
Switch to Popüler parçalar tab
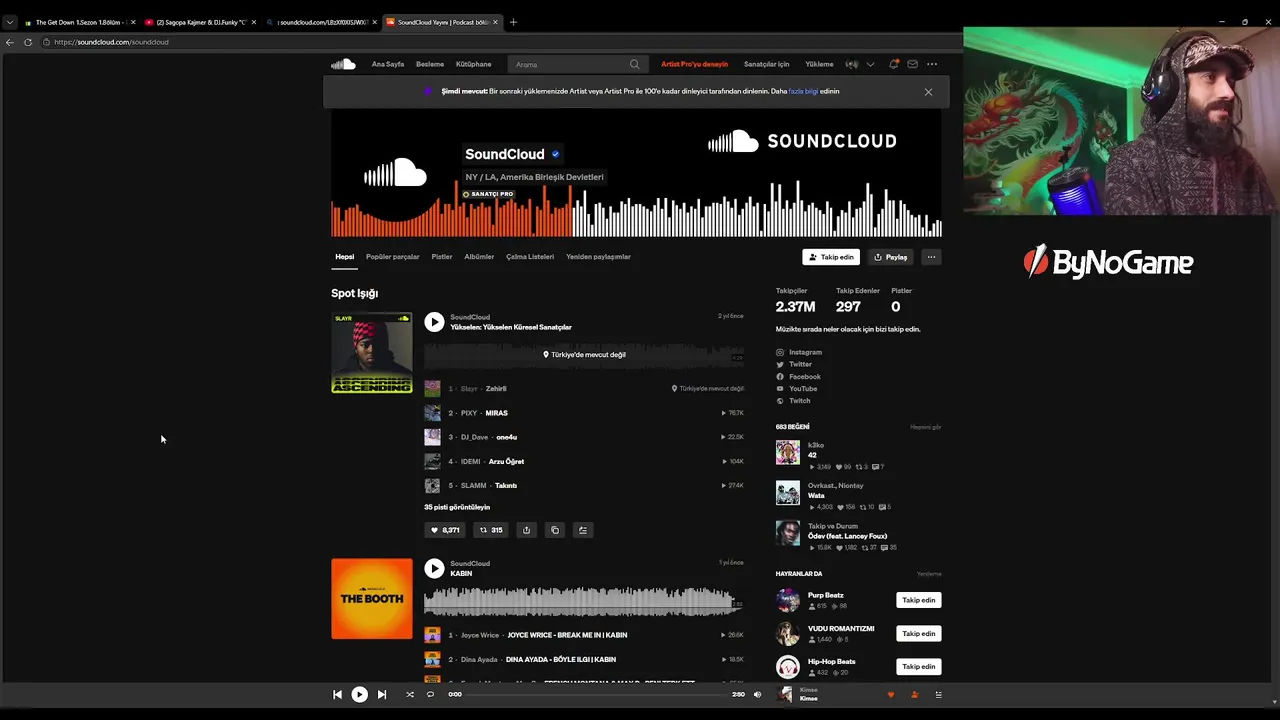pos(393,257)
